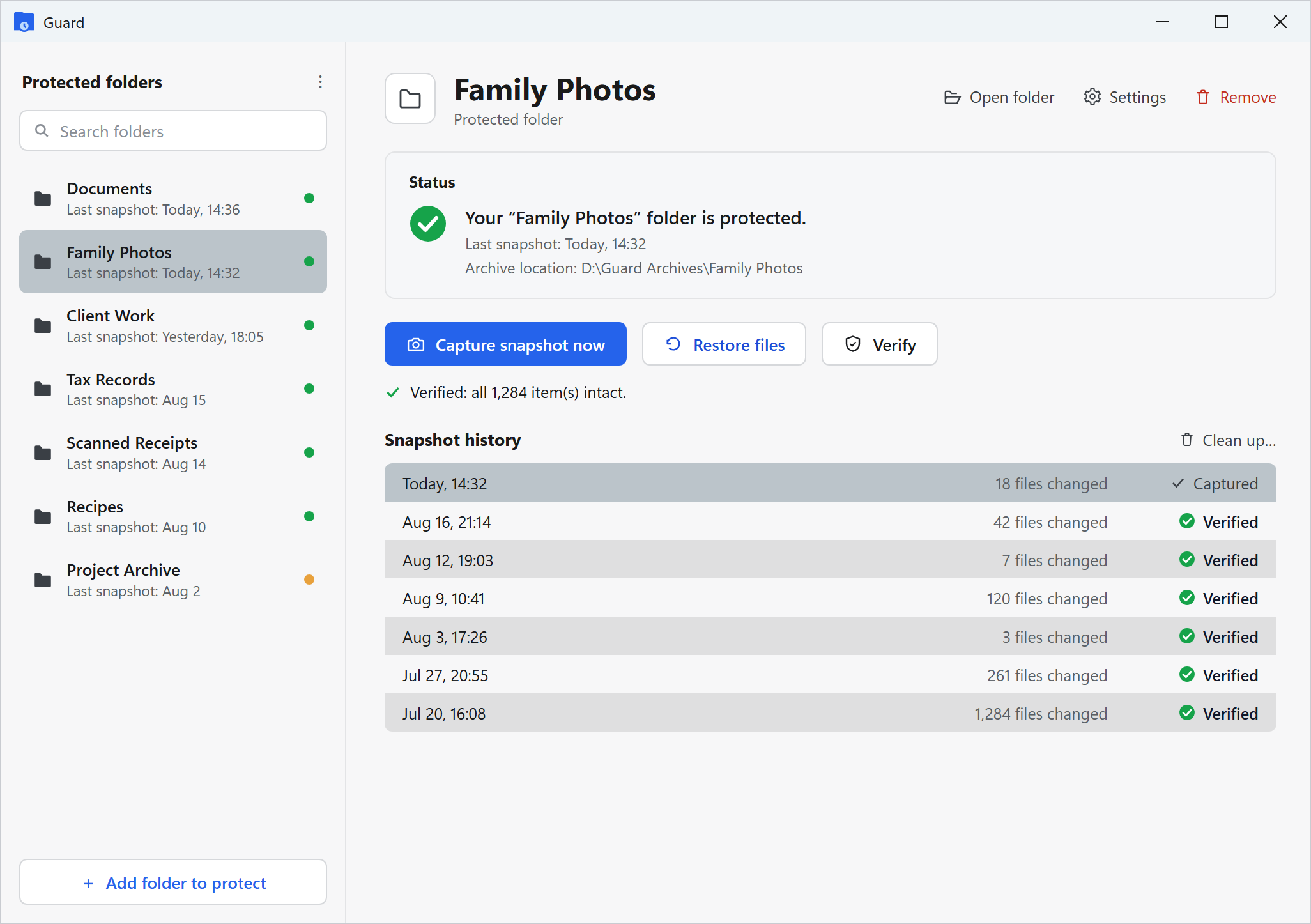Click the folder icon beside Client Work
Viewport: 1311px width, 924px height.
click(x=43, y=326)
